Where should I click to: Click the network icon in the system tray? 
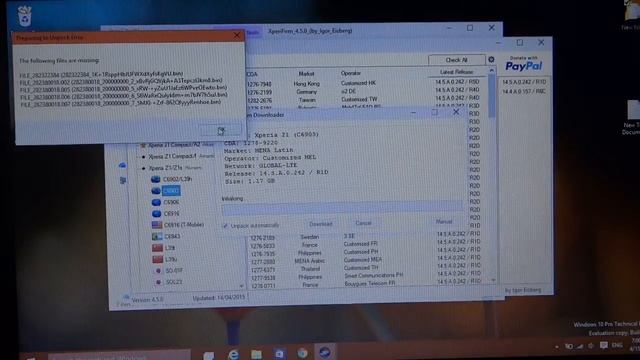580,347
